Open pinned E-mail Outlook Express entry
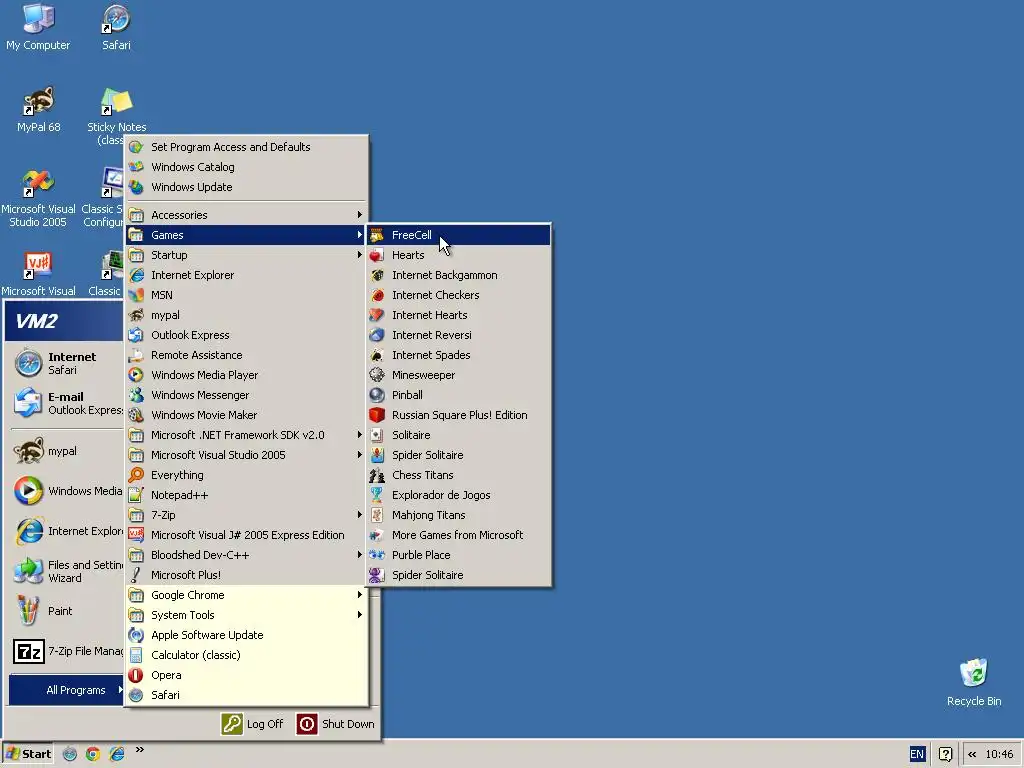The height and width of the screenshot is (768, 1024). pos(65,403)
